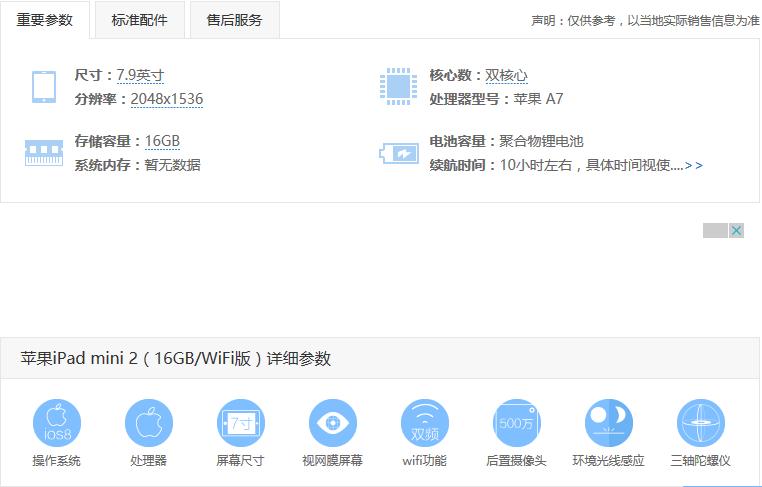Open the 重要参数 tab
The width and height of the screenshot is (762, 487).
[x=45, y=20]
